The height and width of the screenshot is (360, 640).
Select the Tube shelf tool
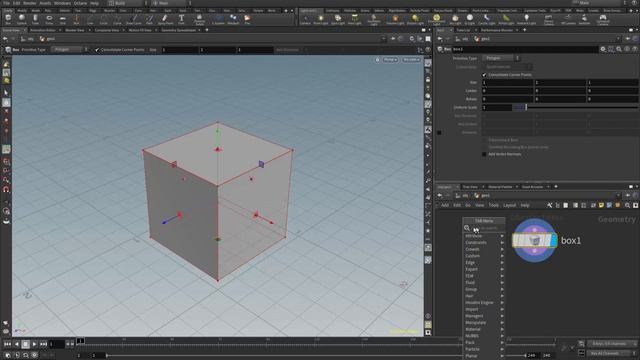[x=36, y=19]
